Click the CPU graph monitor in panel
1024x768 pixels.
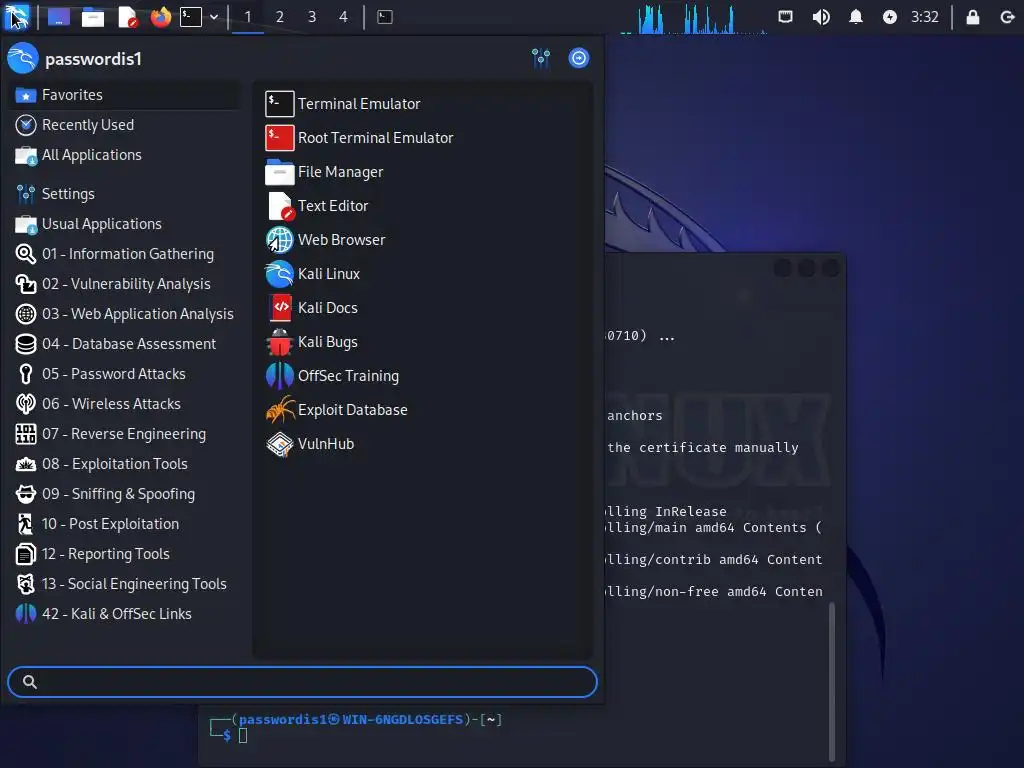point(694,18)
